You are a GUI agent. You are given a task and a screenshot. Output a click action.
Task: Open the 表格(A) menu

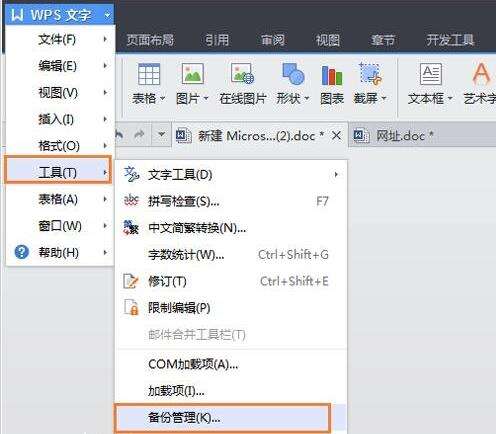click(x=60, y=199)
